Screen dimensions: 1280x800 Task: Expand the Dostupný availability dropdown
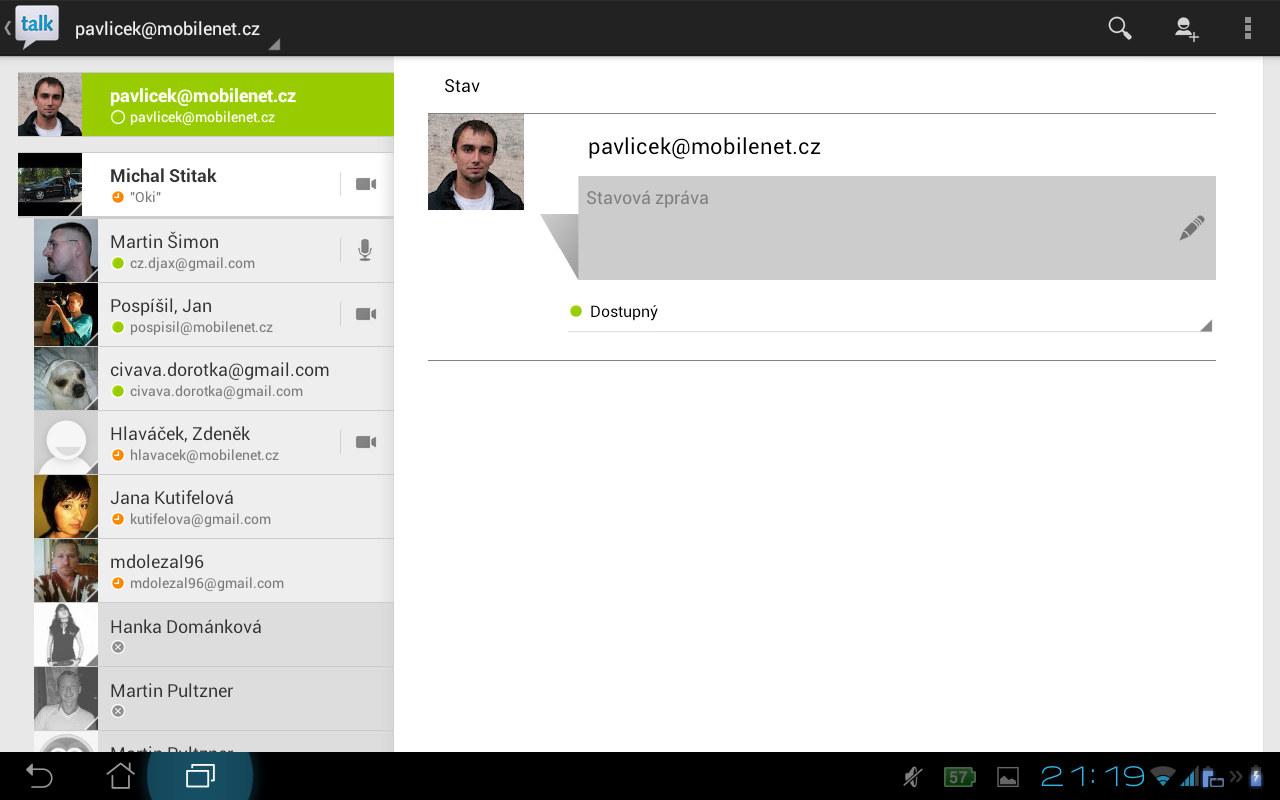point(889,312)
